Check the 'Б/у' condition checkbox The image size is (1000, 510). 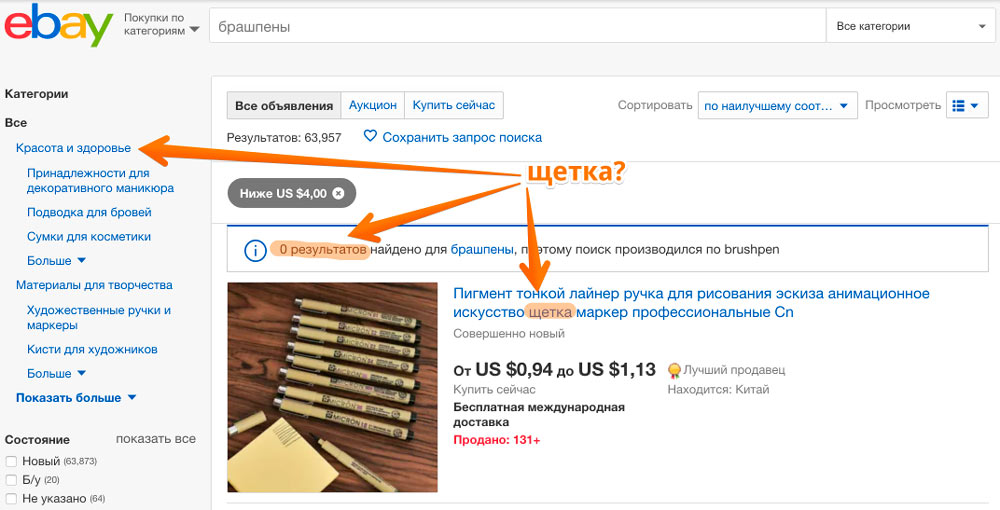pyautogui.click(x=11, y=480)
